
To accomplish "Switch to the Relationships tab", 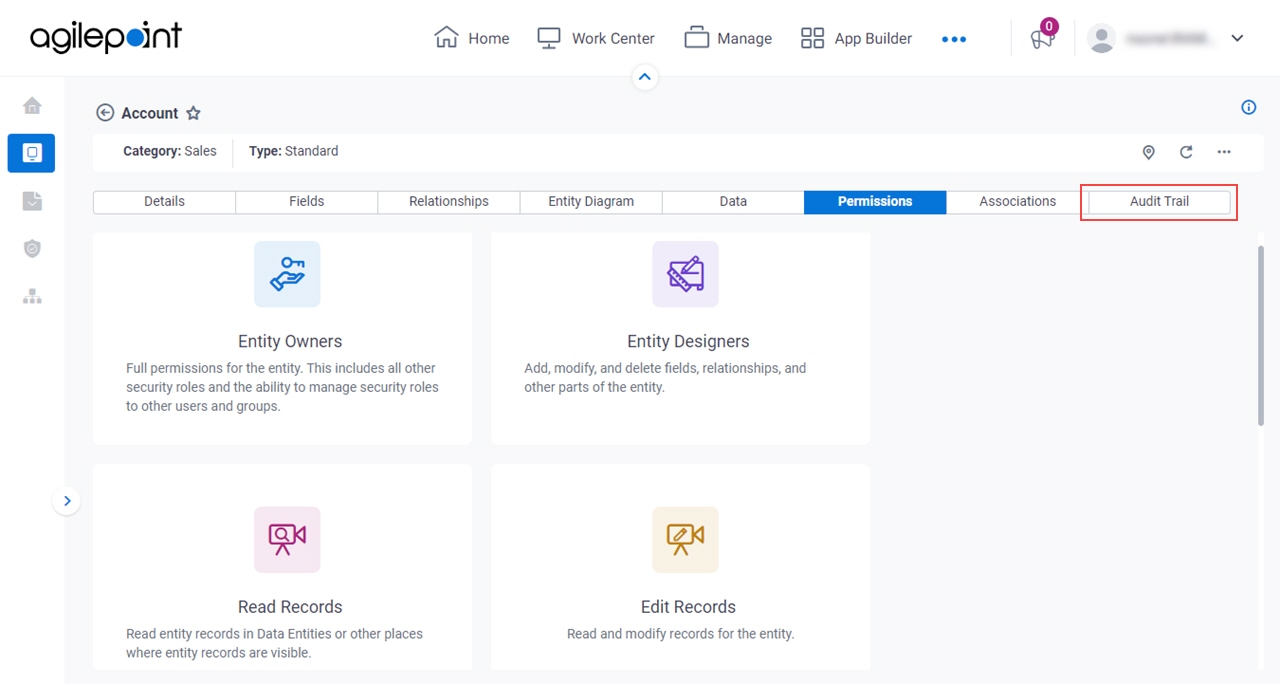I will coord(449,201).
